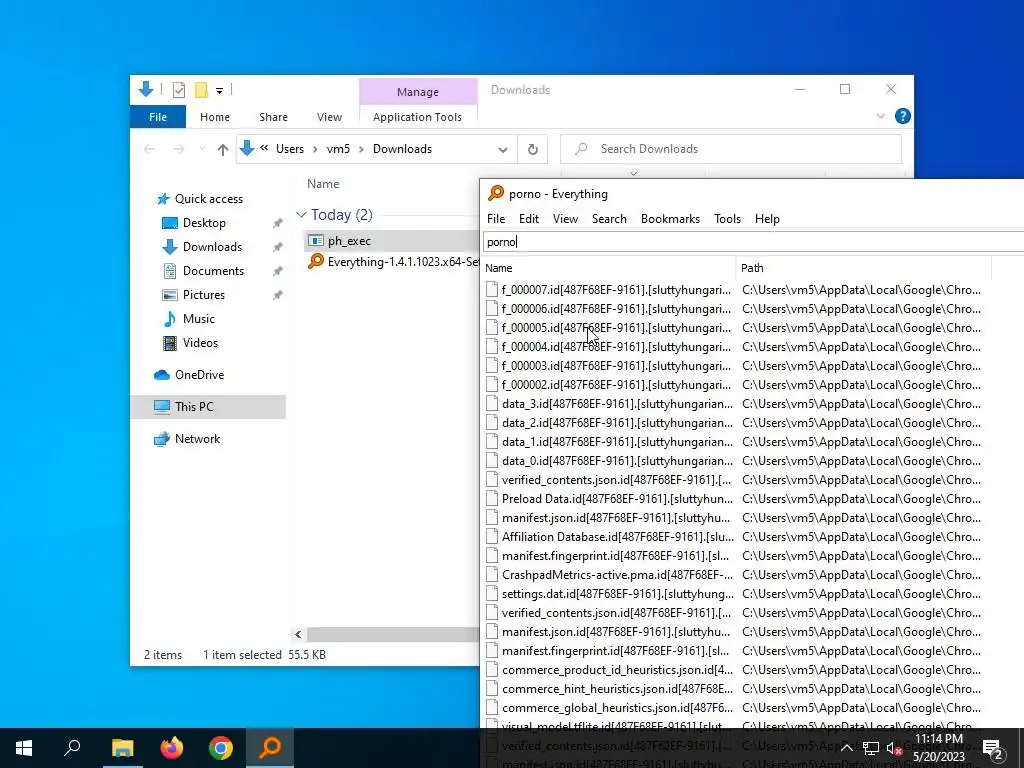Open Application Tools ribbon tab

pyautogui.click(x=417, y=117)
